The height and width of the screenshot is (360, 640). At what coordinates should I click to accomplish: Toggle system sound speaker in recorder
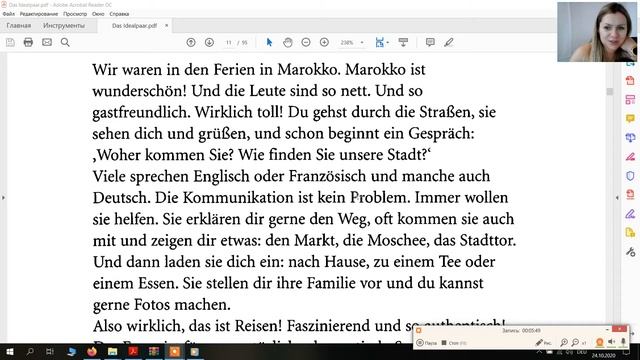[x=611, y=342]
